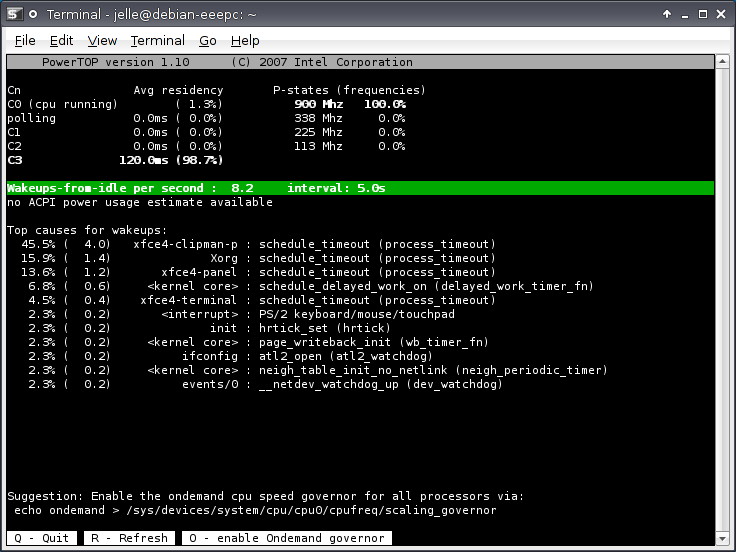Close the Terminal window
This screenshot has height=552, width=736.
(x=721, y=14)
